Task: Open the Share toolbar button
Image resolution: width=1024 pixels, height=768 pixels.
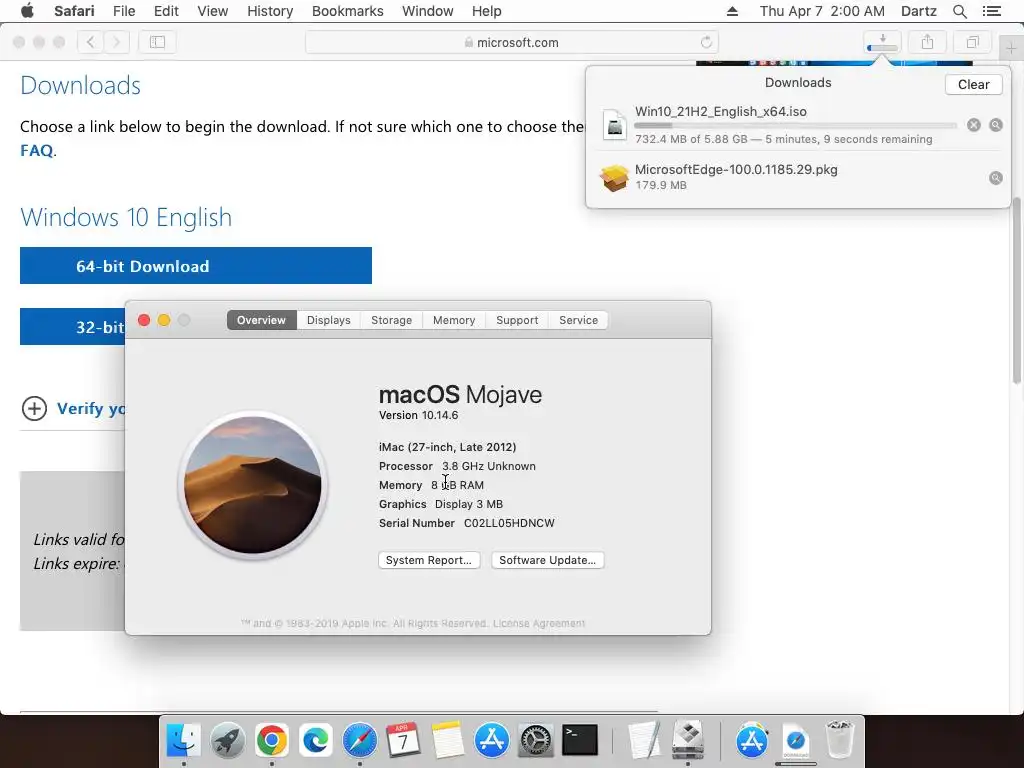Action: coord(927,42)
